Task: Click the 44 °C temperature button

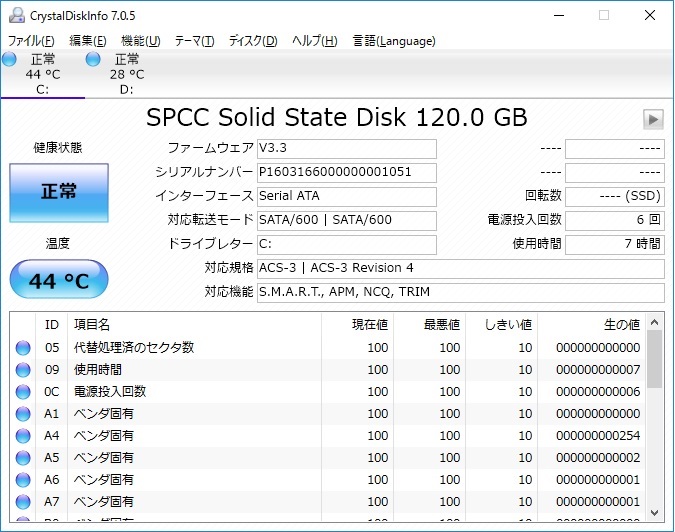Action: coord(59,279)
